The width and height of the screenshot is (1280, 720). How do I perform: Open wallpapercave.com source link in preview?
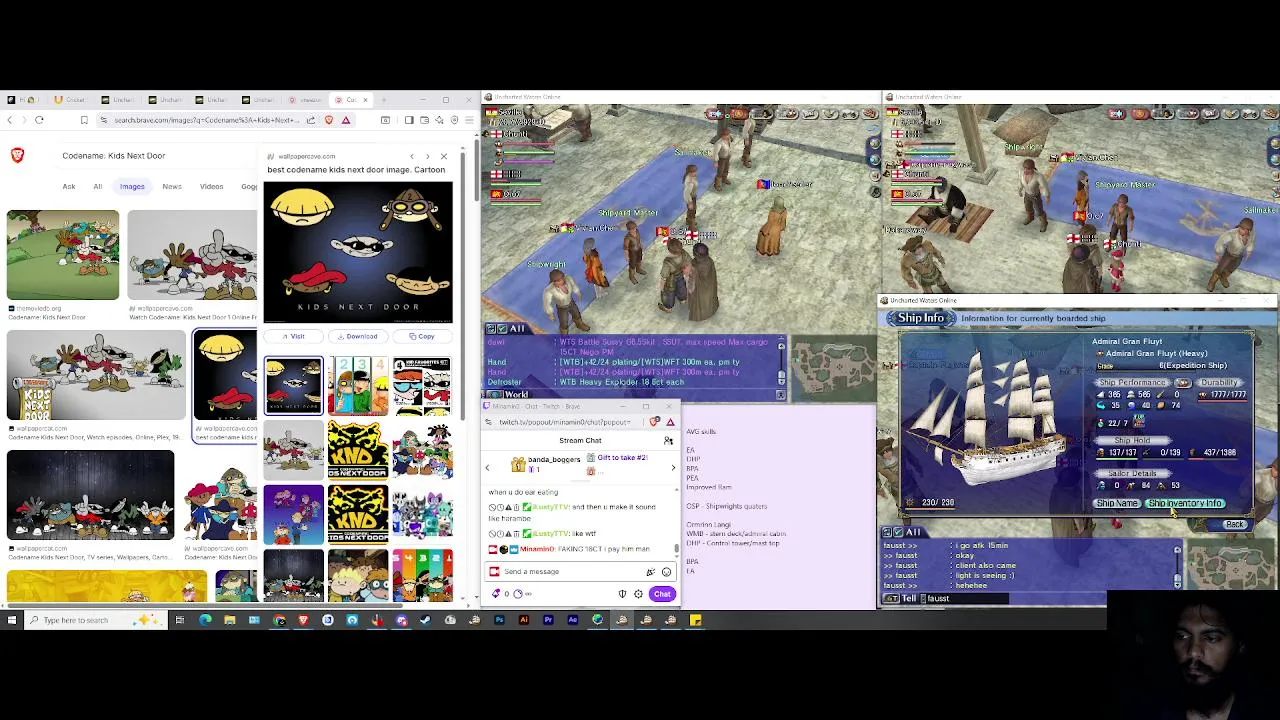pyautogui.click(x=306, y=157)
